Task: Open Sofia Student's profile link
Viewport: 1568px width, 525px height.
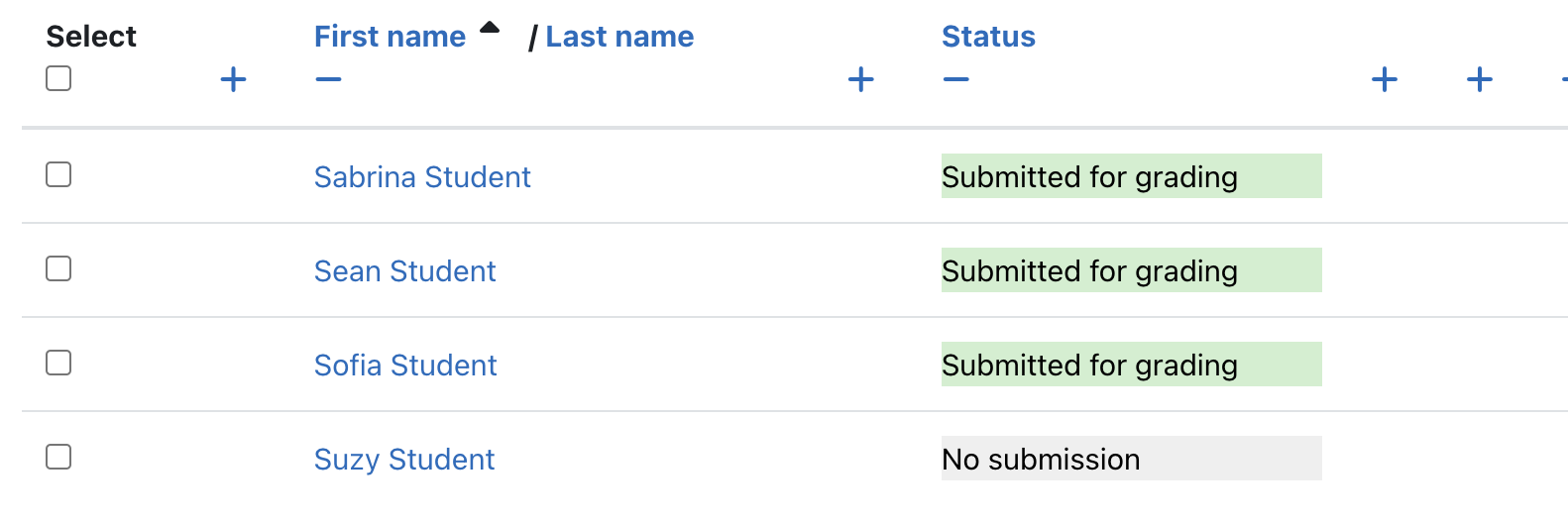Action: pos(405,366)
